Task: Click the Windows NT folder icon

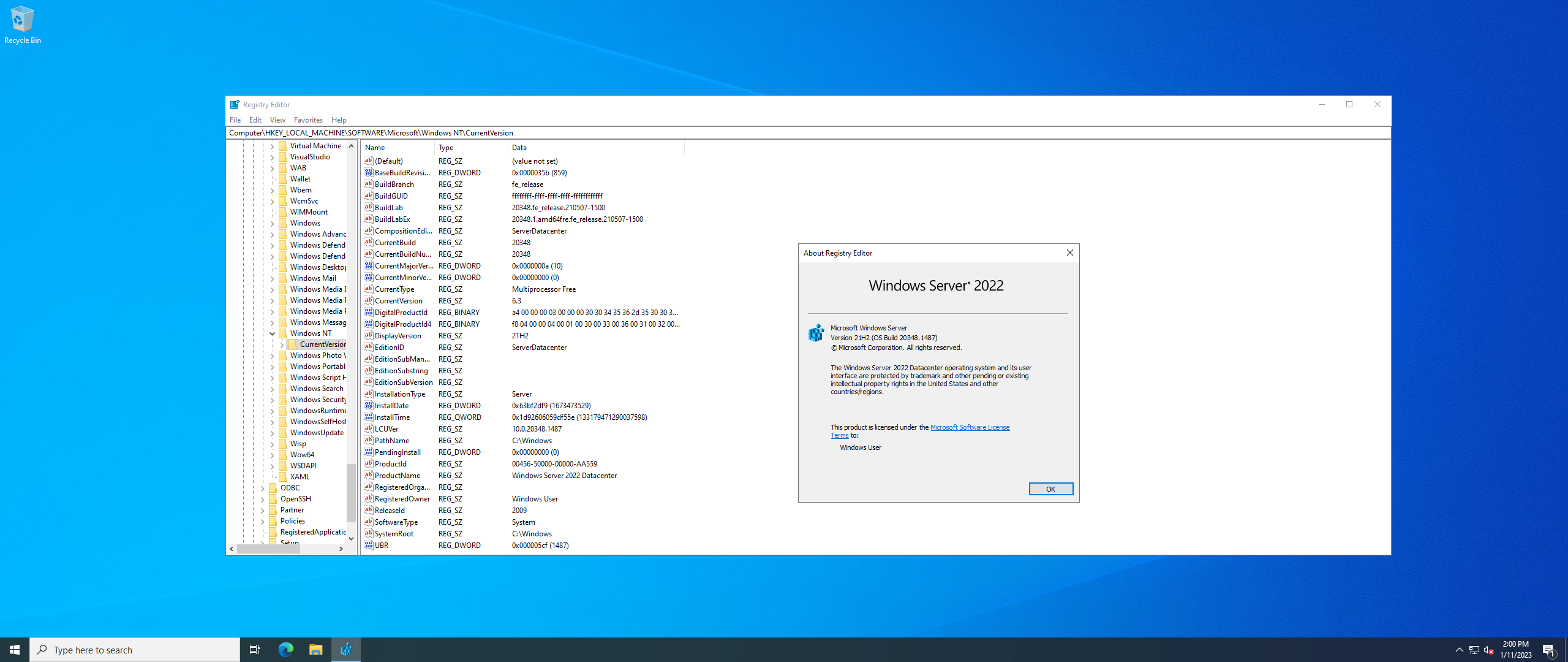Action: click(x=283, y=333)
